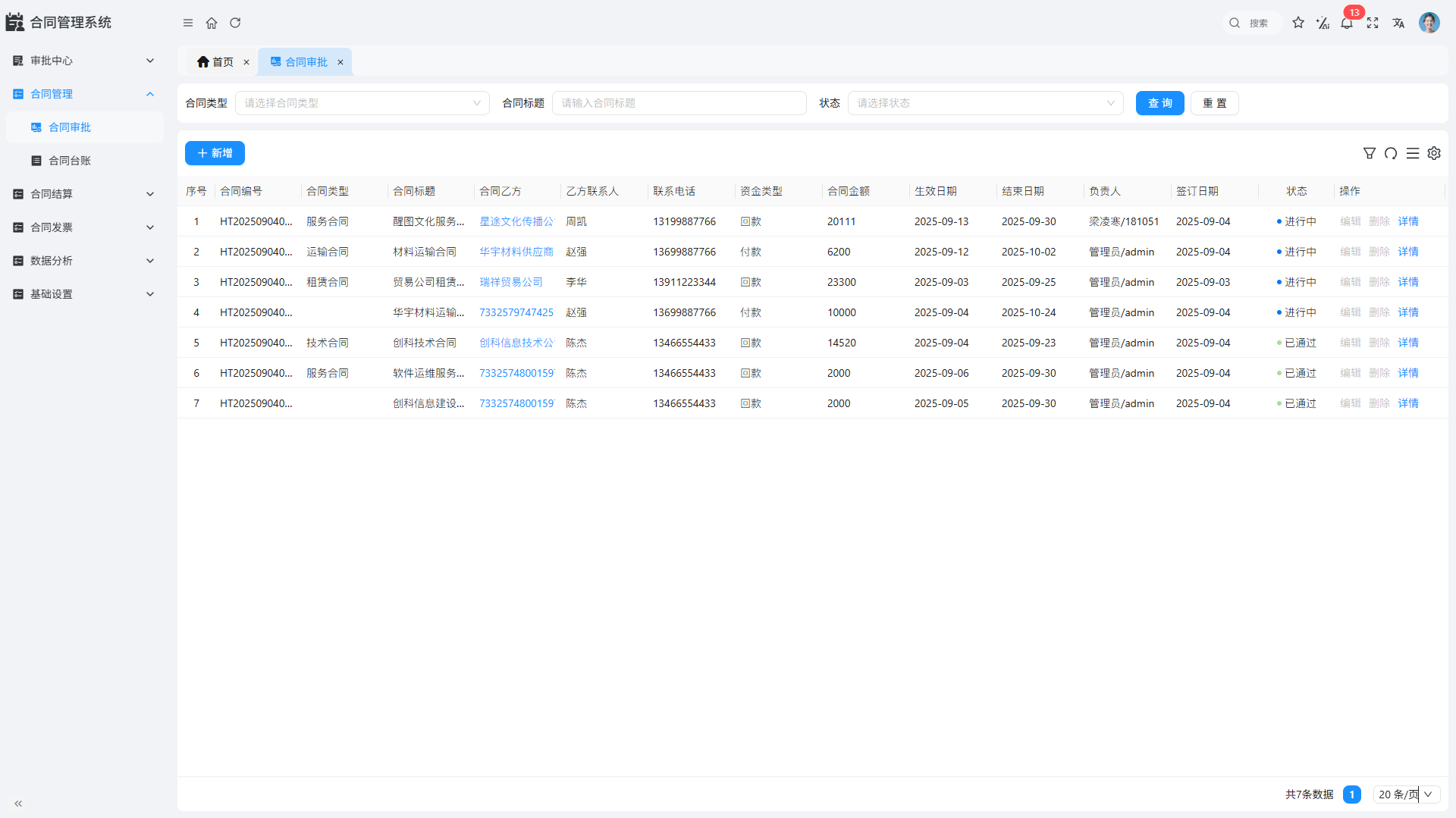Open the 状态 select dropdown
Image resolution: width=1456 pixels, height=818 pixels.
point(985,103)
